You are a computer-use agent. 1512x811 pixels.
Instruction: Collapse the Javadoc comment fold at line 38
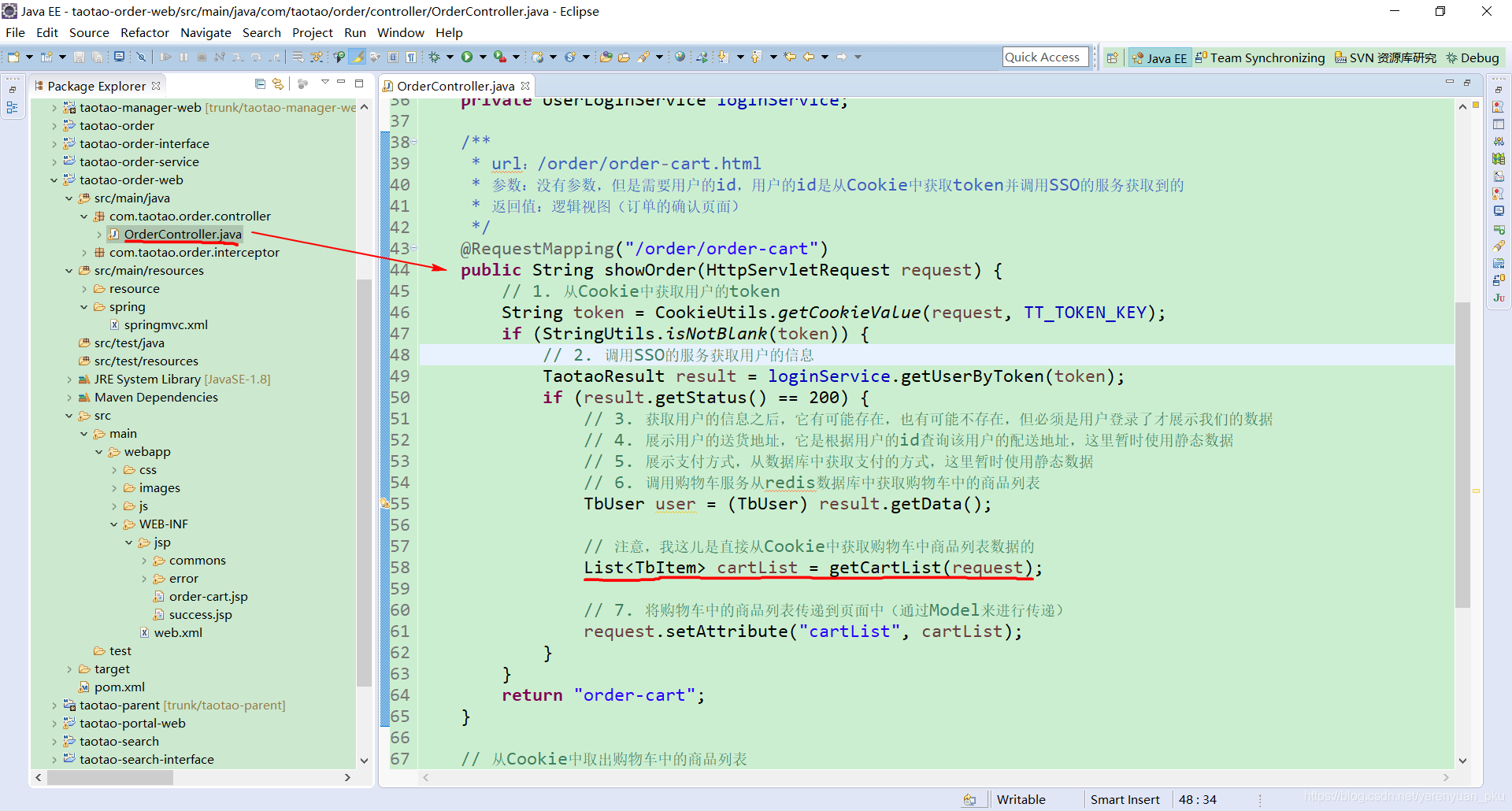[x=414, y=143]
